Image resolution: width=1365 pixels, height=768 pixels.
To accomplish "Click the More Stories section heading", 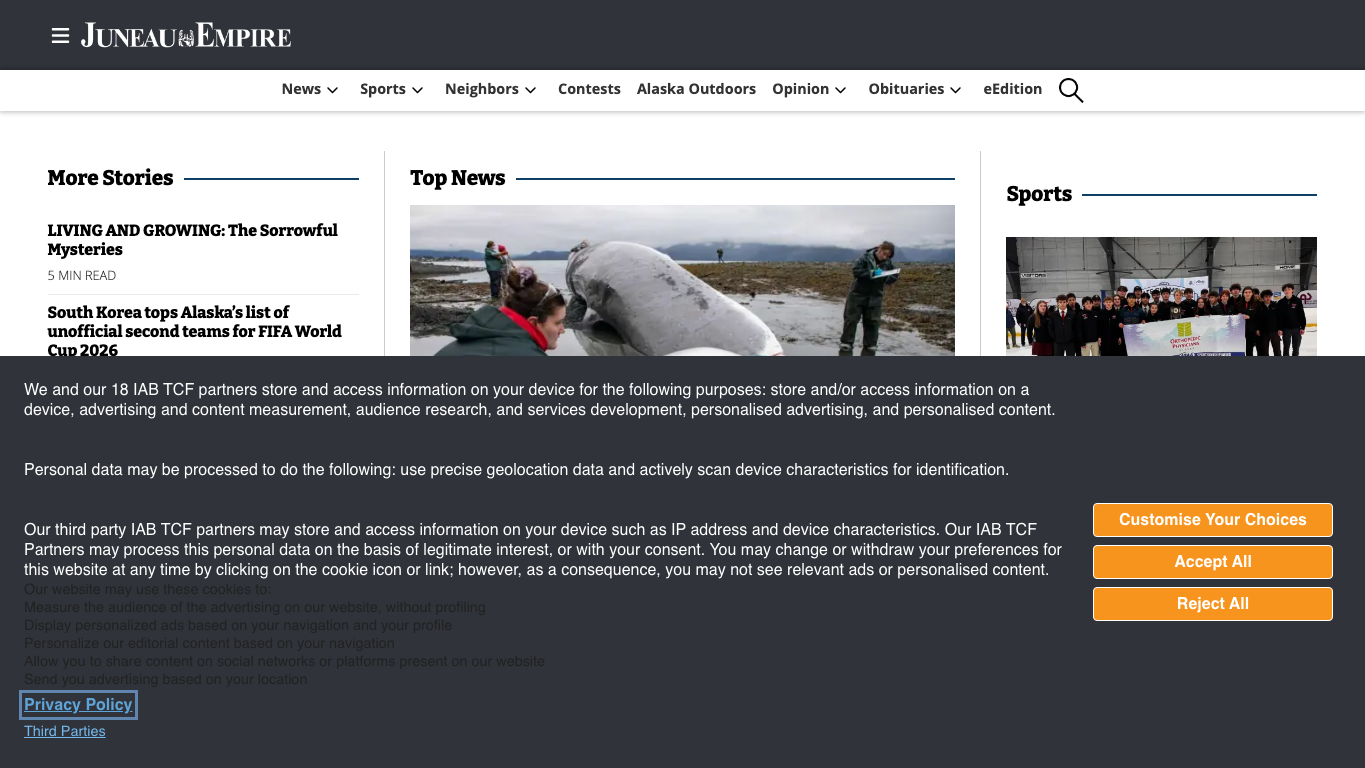I will click(110, 178).
